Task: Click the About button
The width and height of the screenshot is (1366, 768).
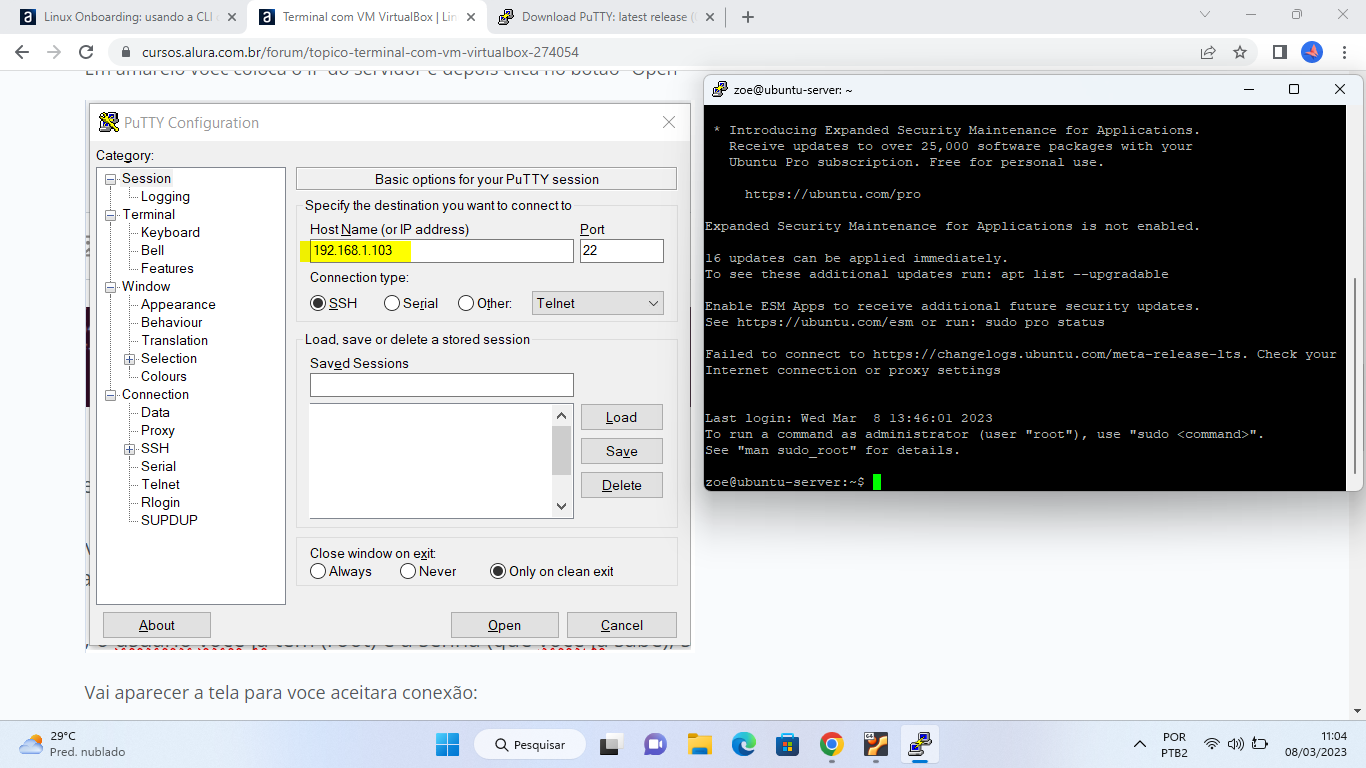Action: click(157, 625)
